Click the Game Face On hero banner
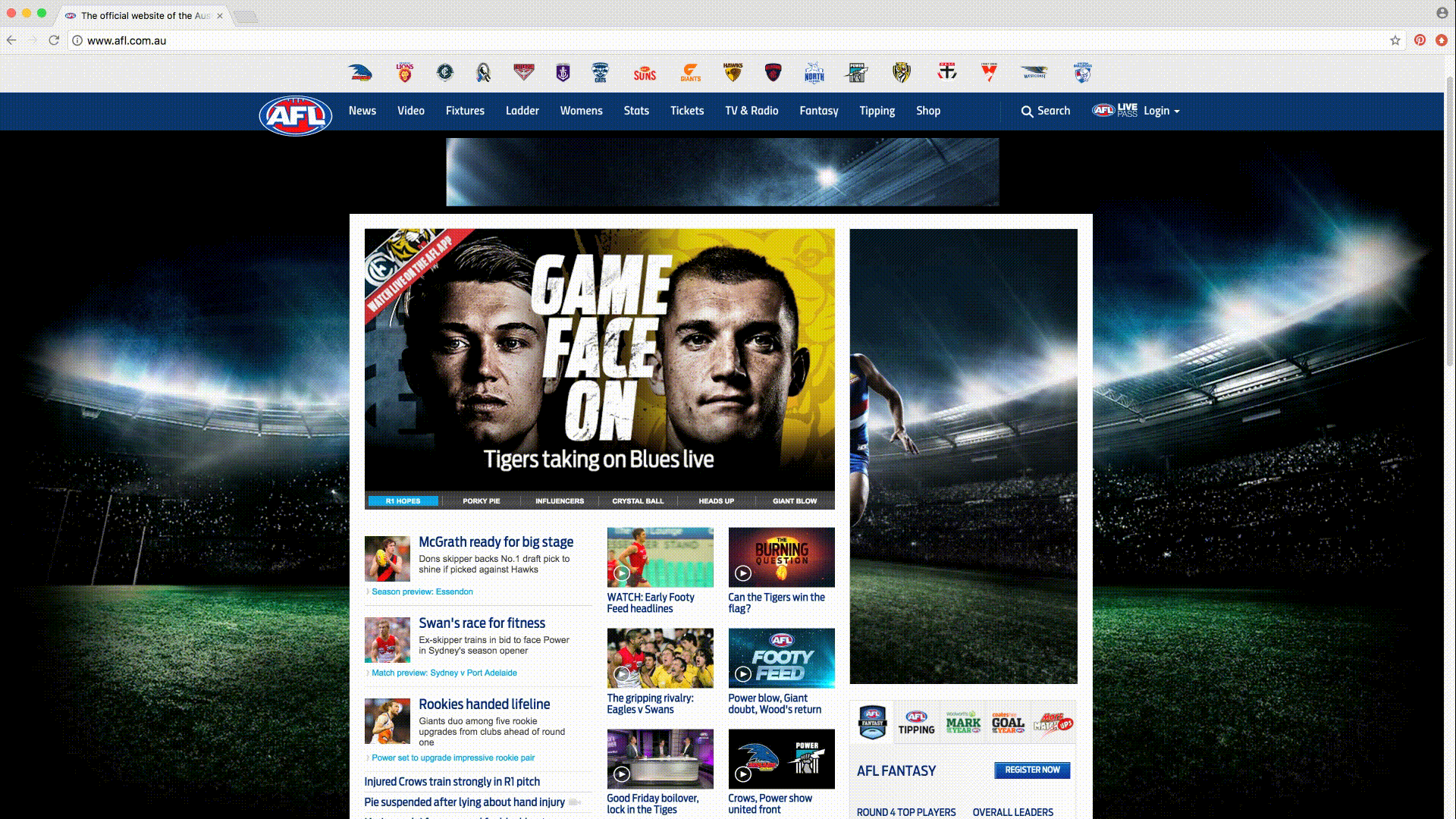 point(599,360)
